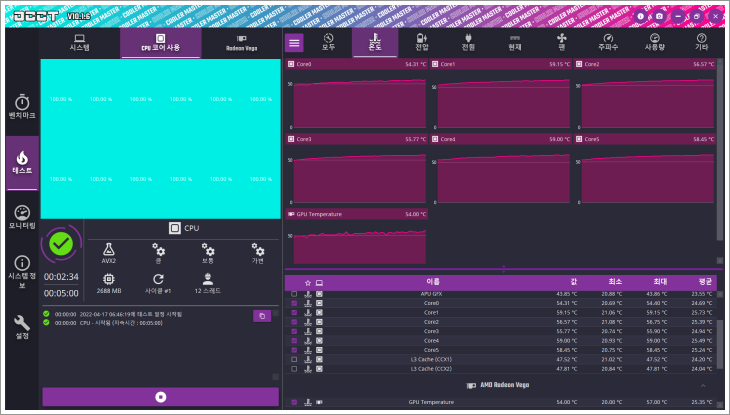Enable the L3 Cache (CCX2) checkbox
The image size is (730, 415).
coord(294,369)
